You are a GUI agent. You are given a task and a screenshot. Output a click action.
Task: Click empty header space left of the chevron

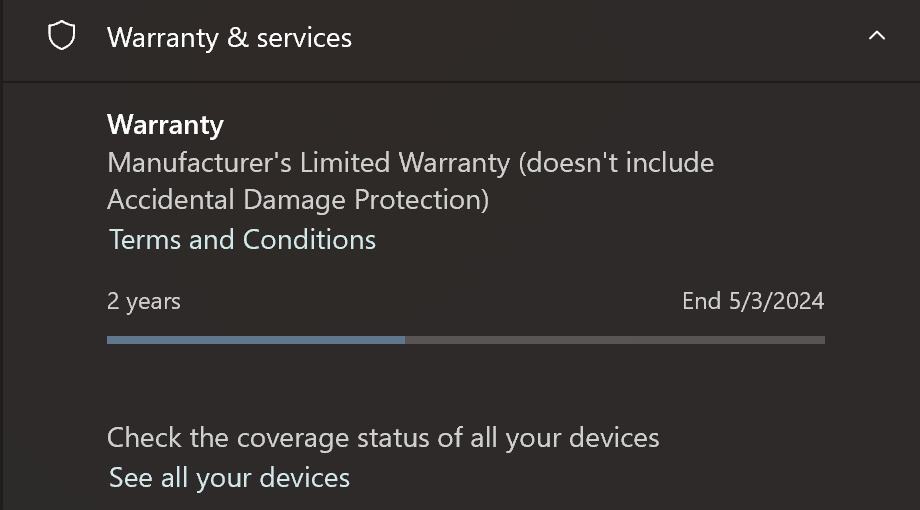(x=600, y=37)
